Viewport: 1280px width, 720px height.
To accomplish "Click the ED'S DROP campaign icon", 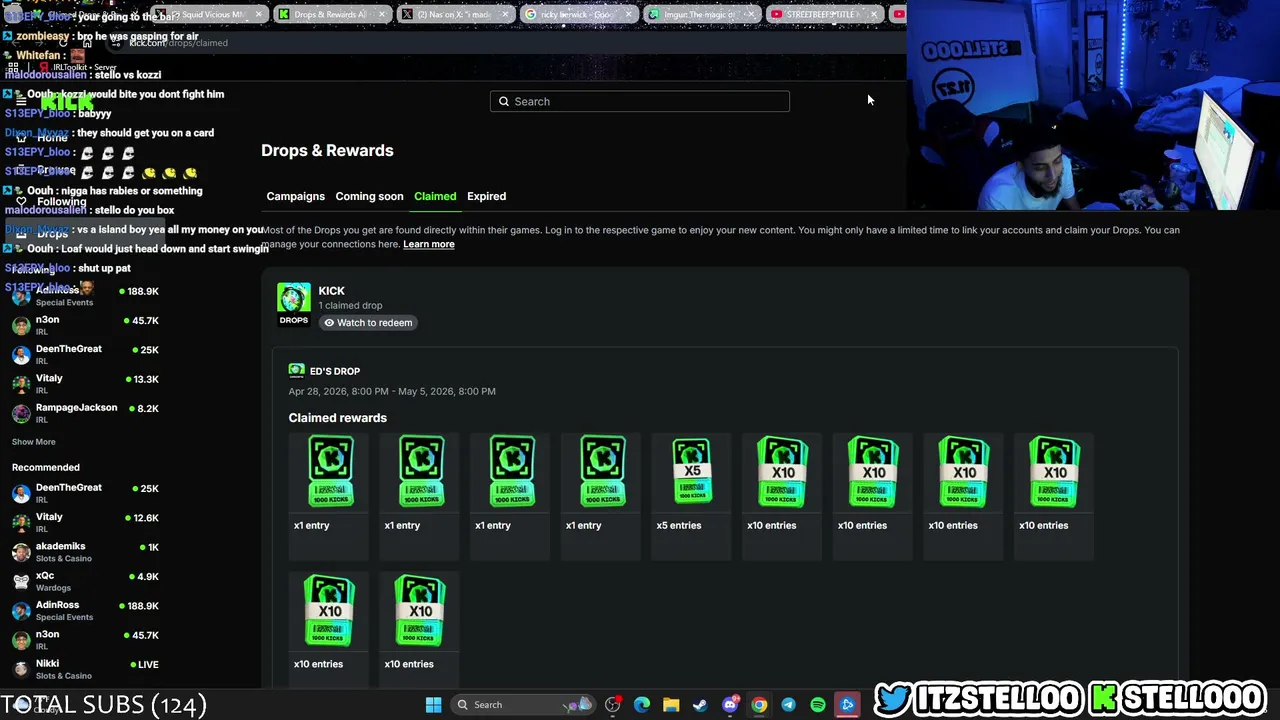I will [296, 371].
